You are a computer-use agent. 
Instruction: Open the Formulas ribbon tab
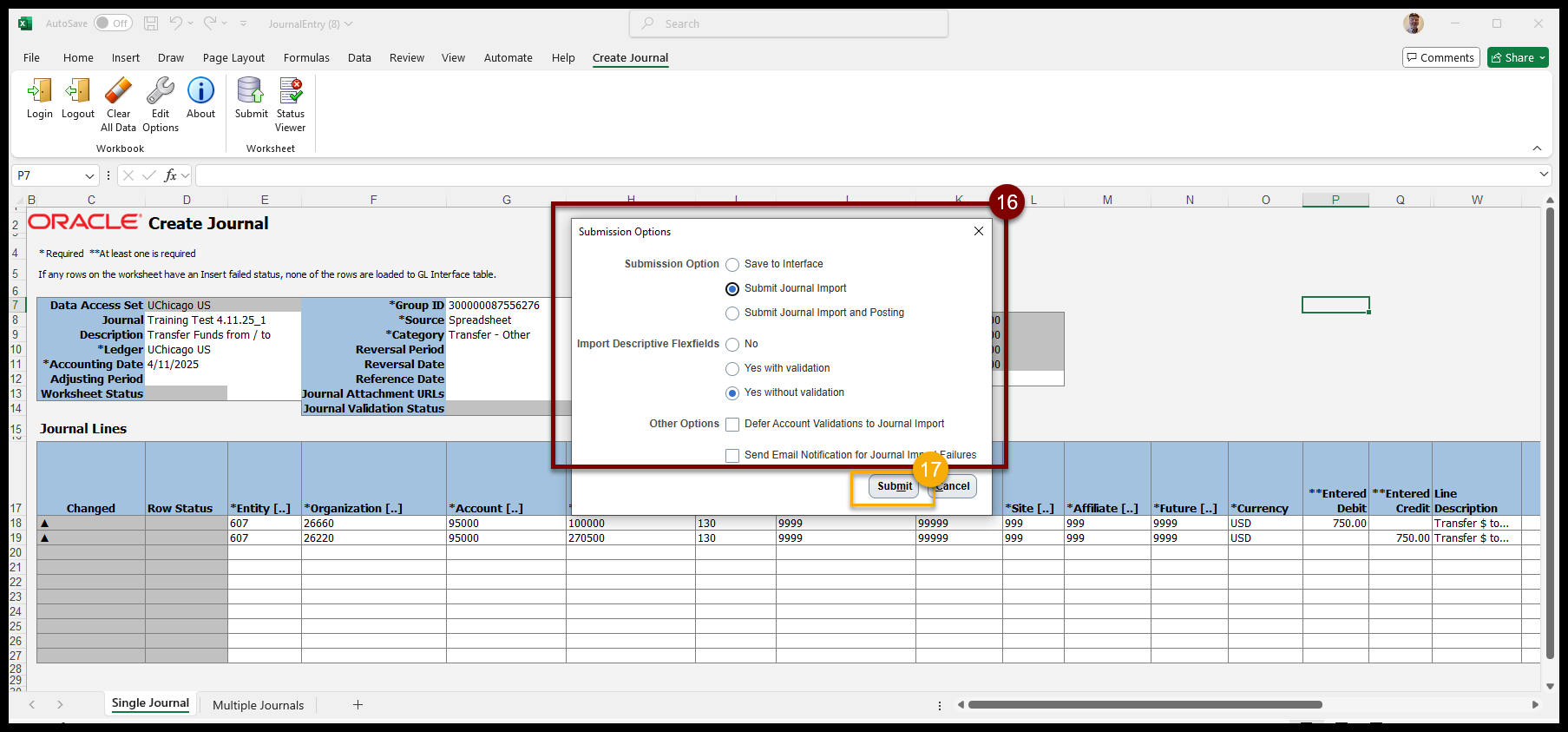tap(306, 58)
